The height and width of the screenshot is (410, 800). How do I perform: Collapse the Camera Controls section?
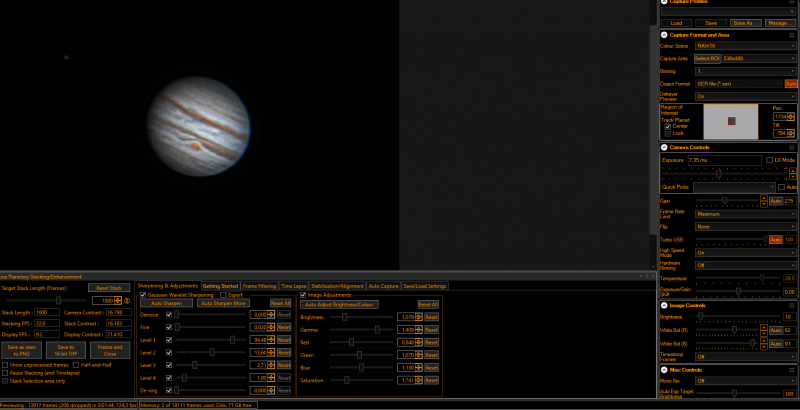[664, 147]
